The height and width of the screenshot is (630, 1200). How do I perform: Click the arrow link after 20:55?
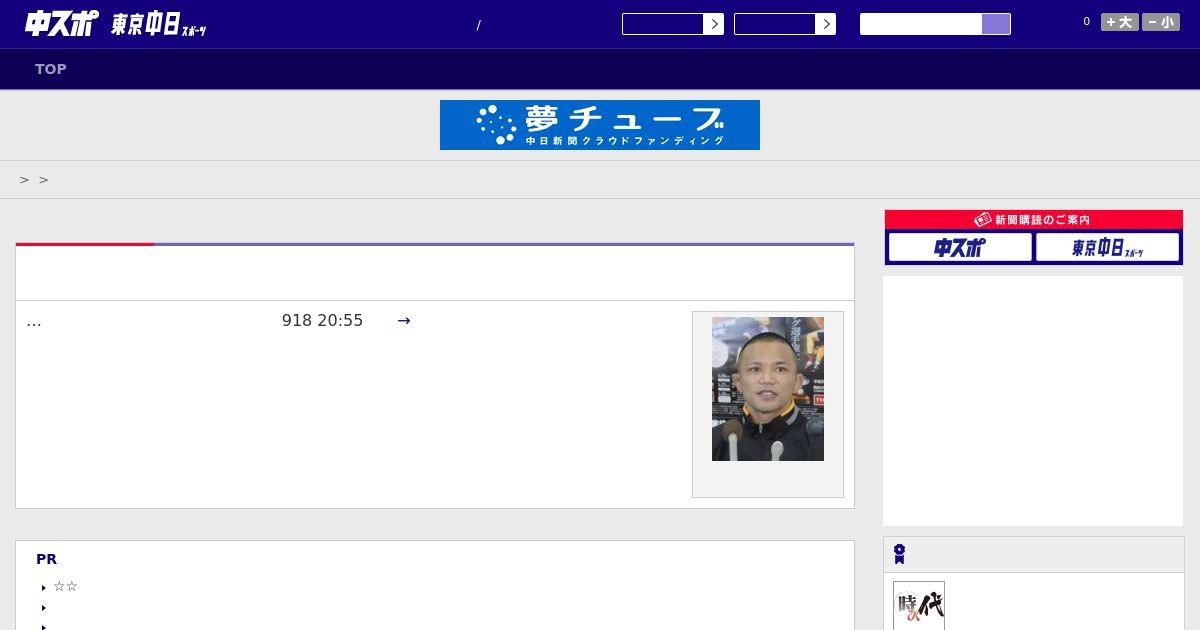coord(404,321)
